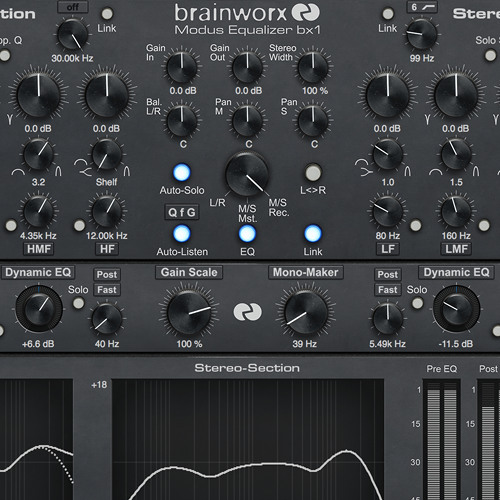Click the Mono-Maker 39 Hz knob
The width and height of the screenshot is (500, 500).
click(306, 313)
